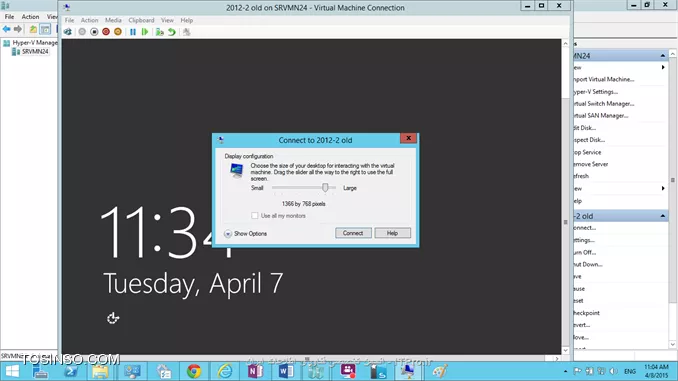
Task: Launch Internet Explorer from the taskbar
Action: pos(225,371)
